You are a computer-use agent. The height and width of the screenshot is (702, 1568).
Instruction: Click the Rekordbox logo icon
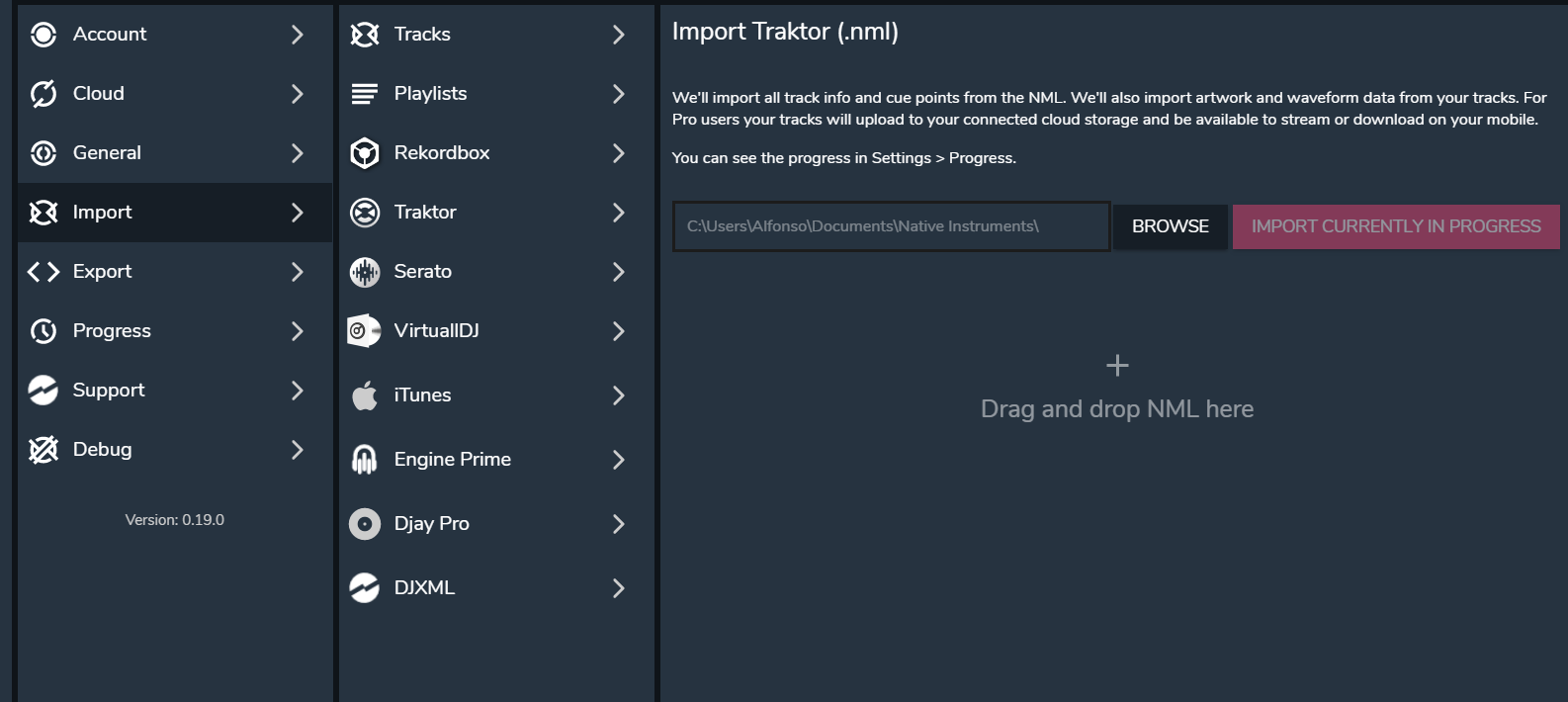point(365,153)
